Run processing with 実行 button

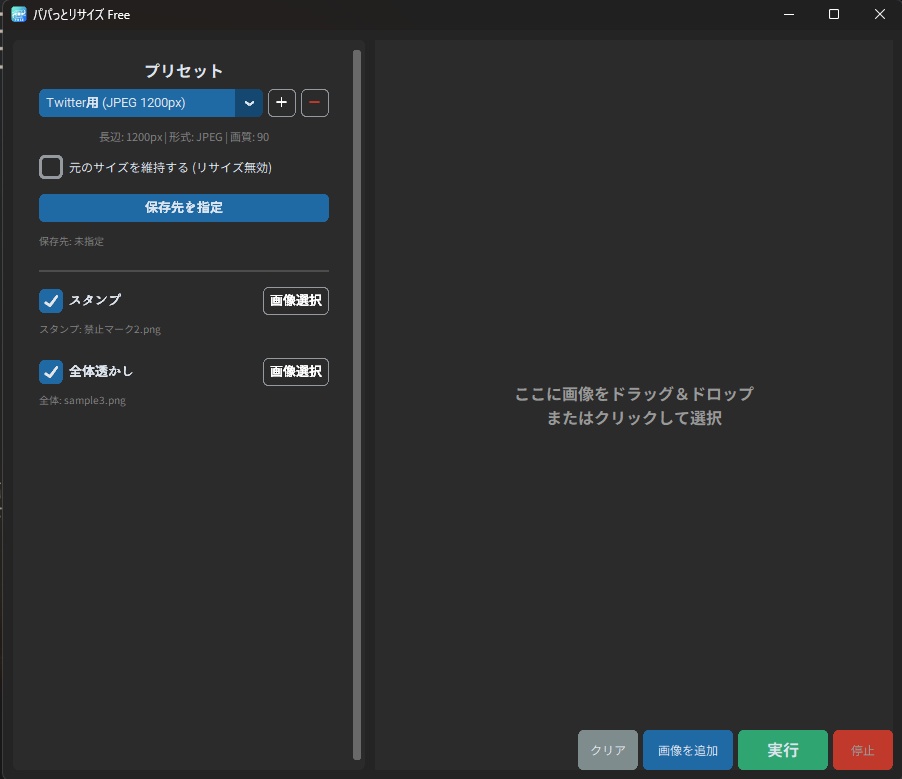pos(783,750)
